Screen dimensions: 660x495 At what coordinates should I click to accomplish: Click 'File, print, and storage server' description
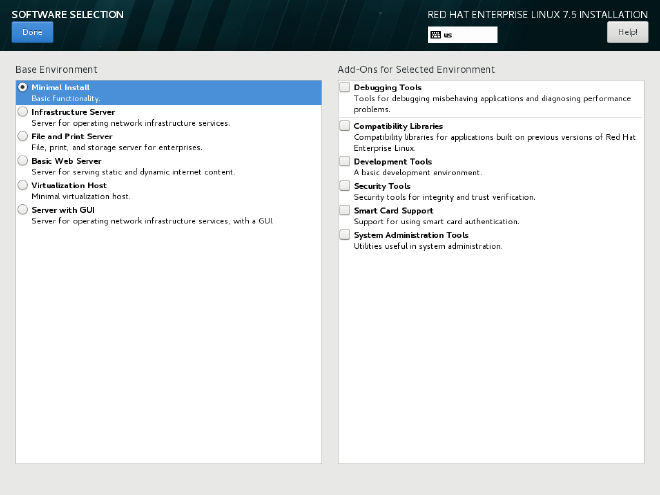(x=117, y=147)
